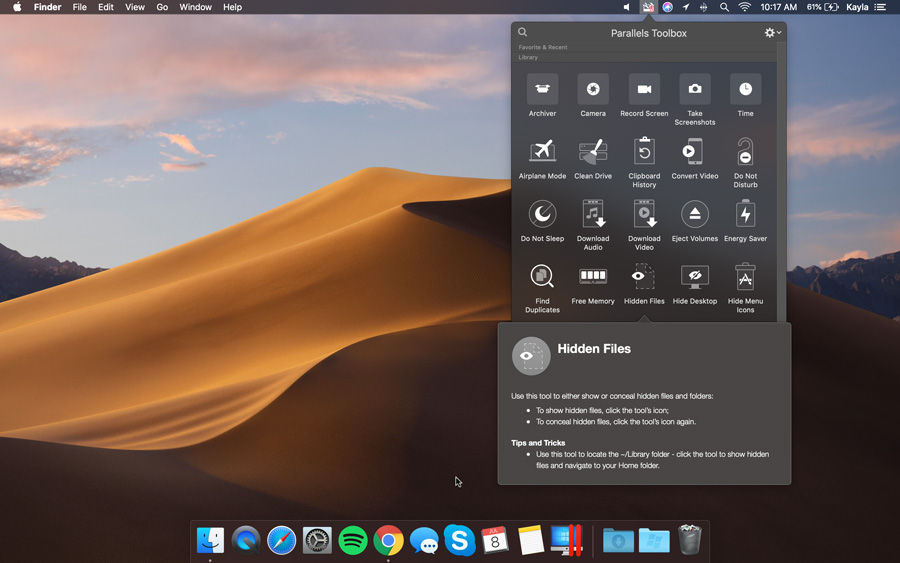The image size is (900, 563).
Task: Run the Clean Drive tool
Action: tap(593, 159)
